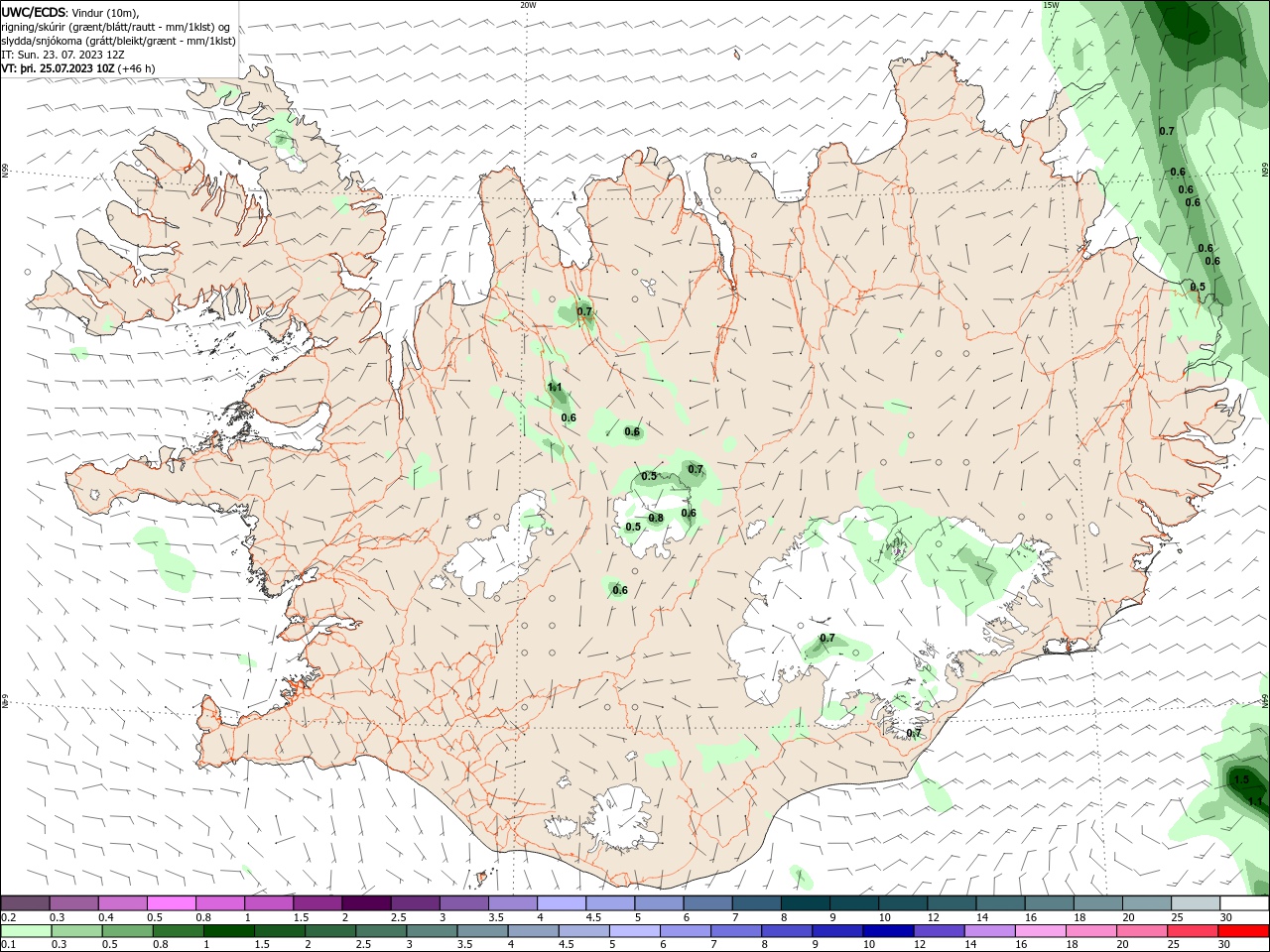Pick the red-pink swatch above 25 in lower legend
The height and width of the screenshot is (952, 1270).
[1192, 931]
